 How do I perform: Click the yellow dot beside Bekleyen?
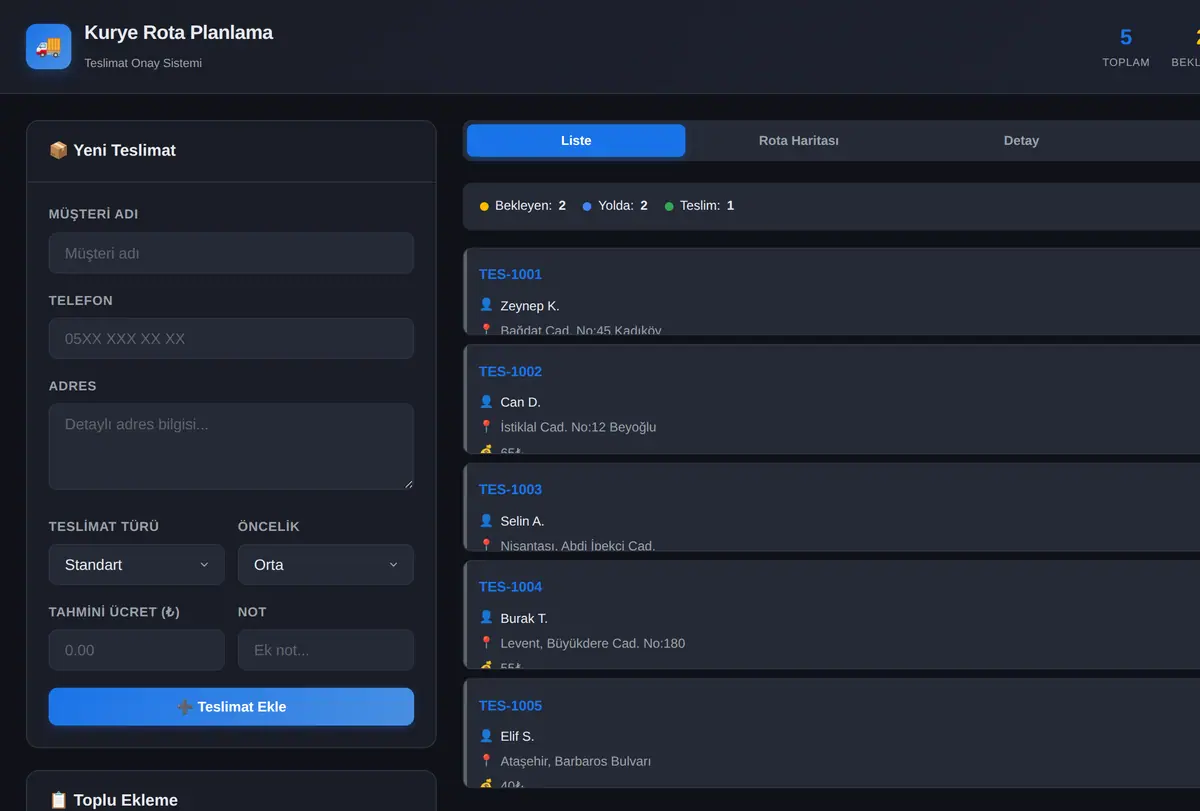click(484, 206)
